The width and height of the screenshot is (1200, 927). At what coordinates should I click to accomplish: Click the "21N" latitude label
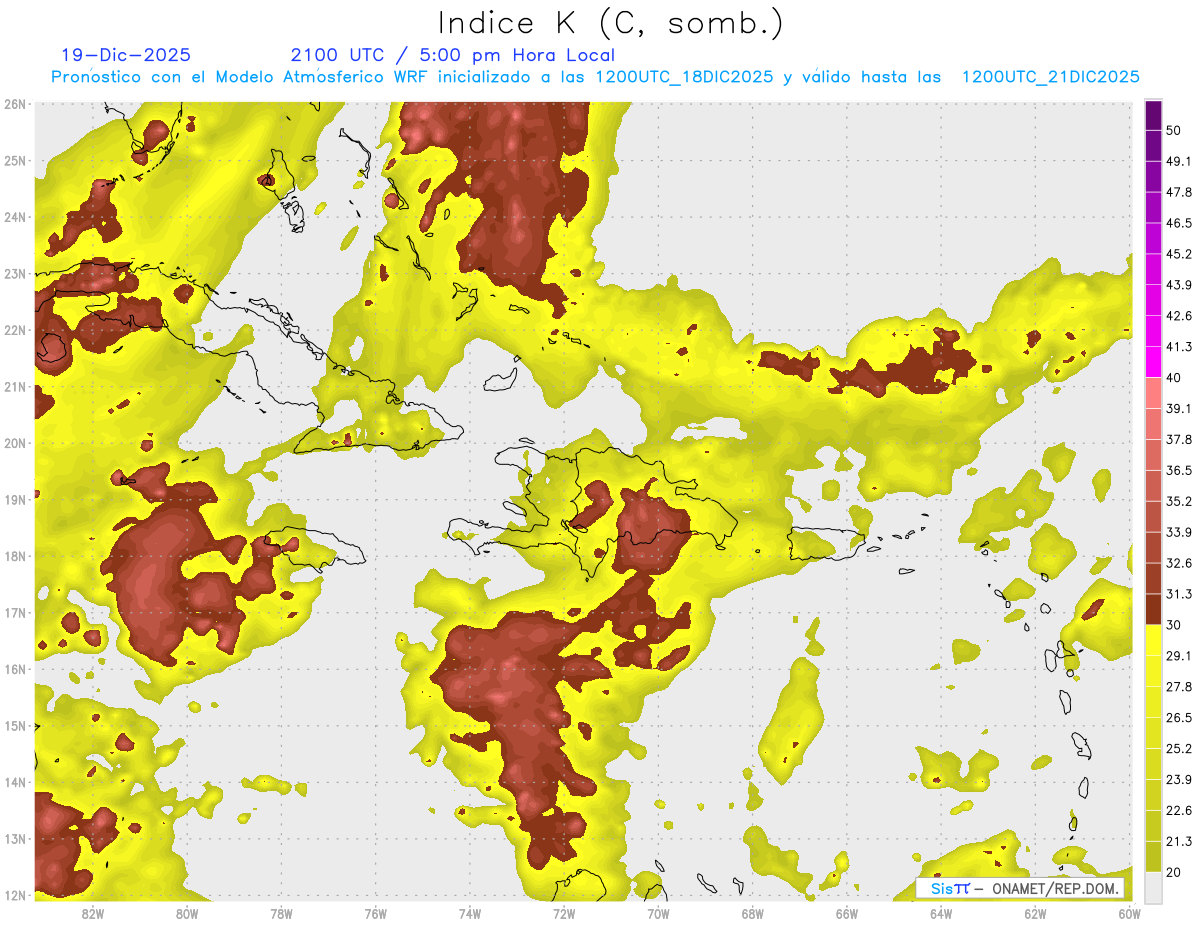point(14,387)
